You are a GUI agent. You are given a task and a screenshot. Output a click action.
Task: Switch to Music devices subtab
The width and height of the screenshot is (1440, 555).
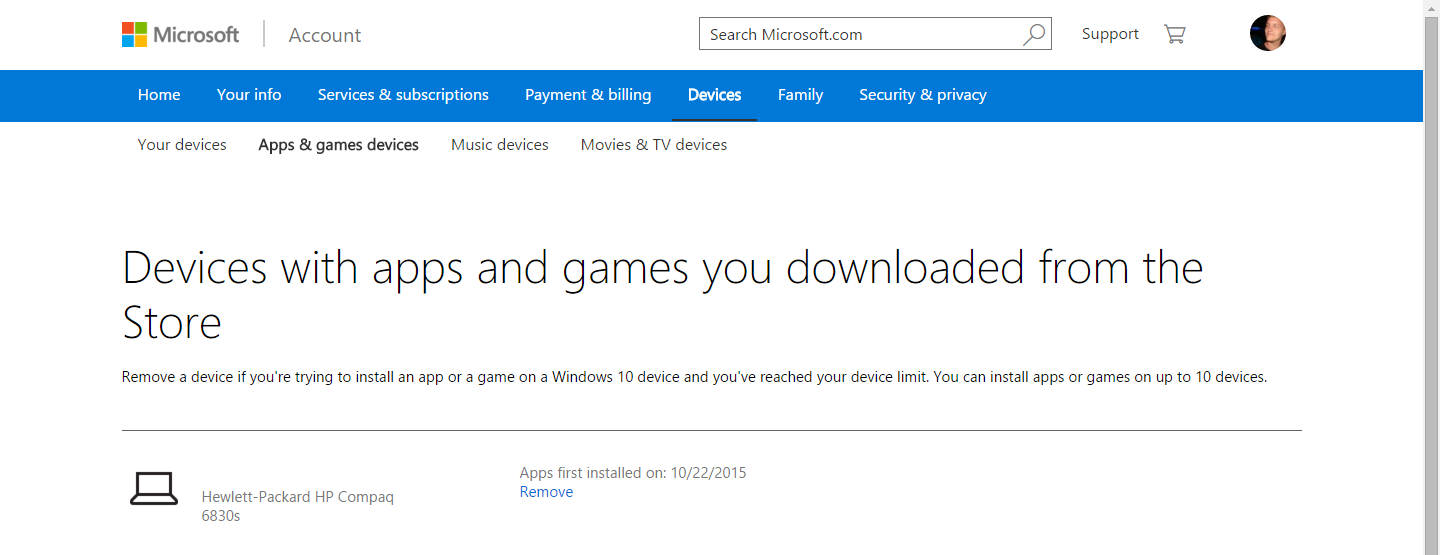click(500, 145)
